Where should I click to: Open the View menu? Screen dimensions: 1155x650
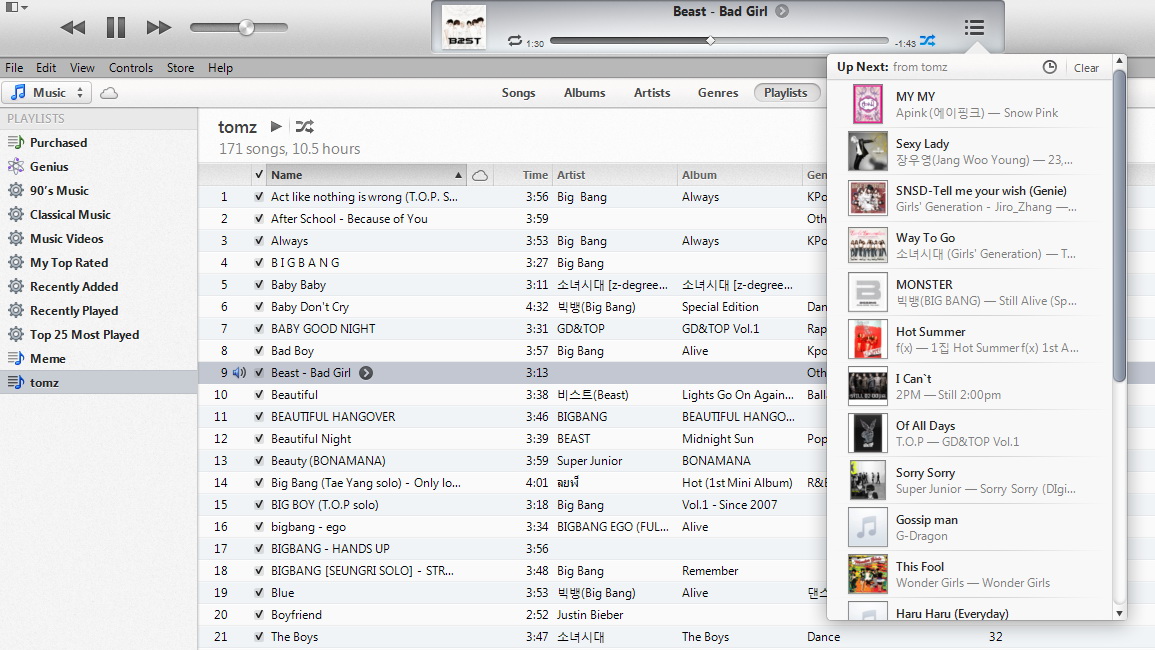(x=82, y=68)
